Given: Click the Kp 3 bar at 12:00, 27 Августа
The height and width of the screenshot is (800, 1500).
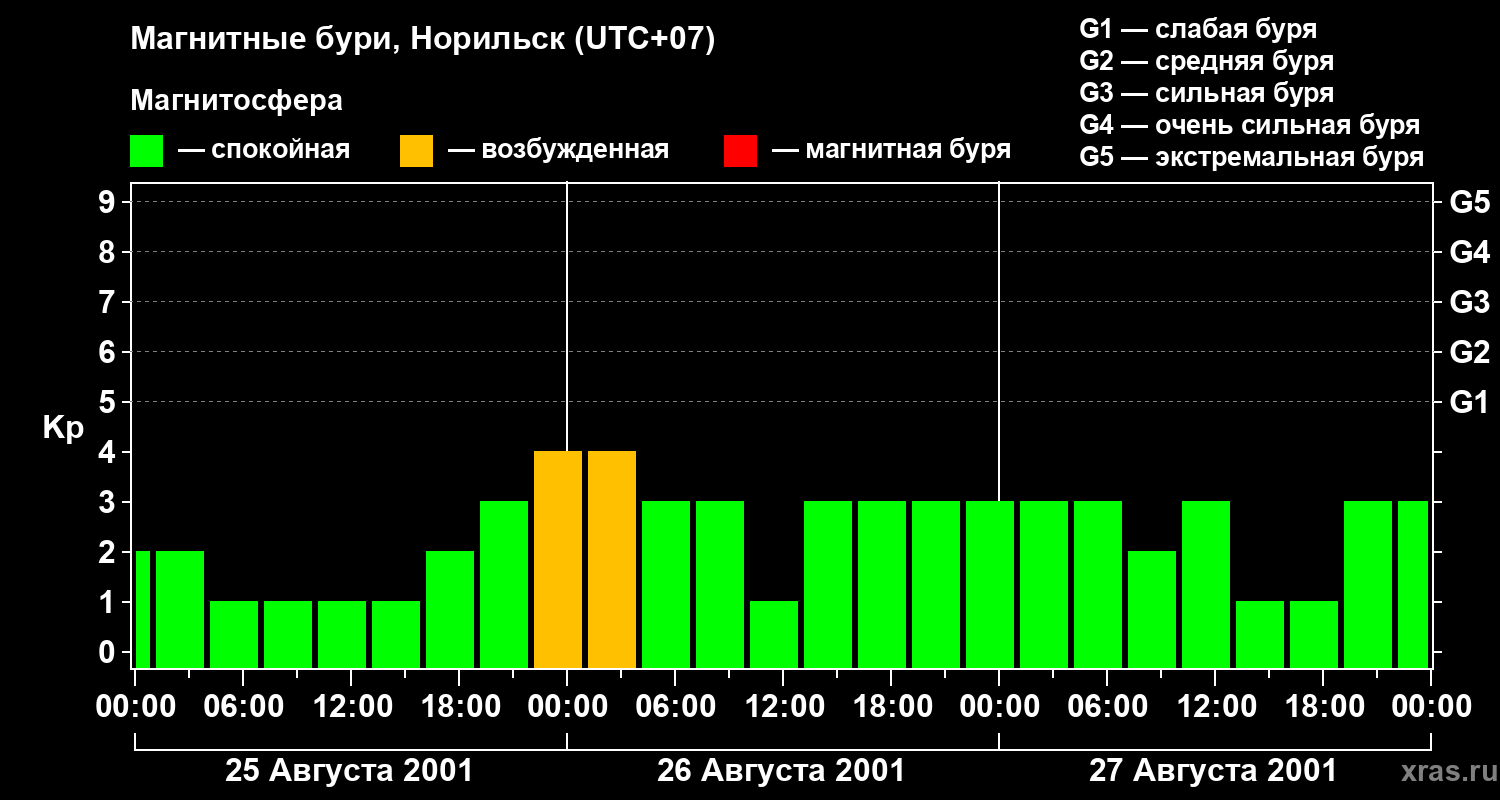Looking at the screenshot, I should [1206, 584].
